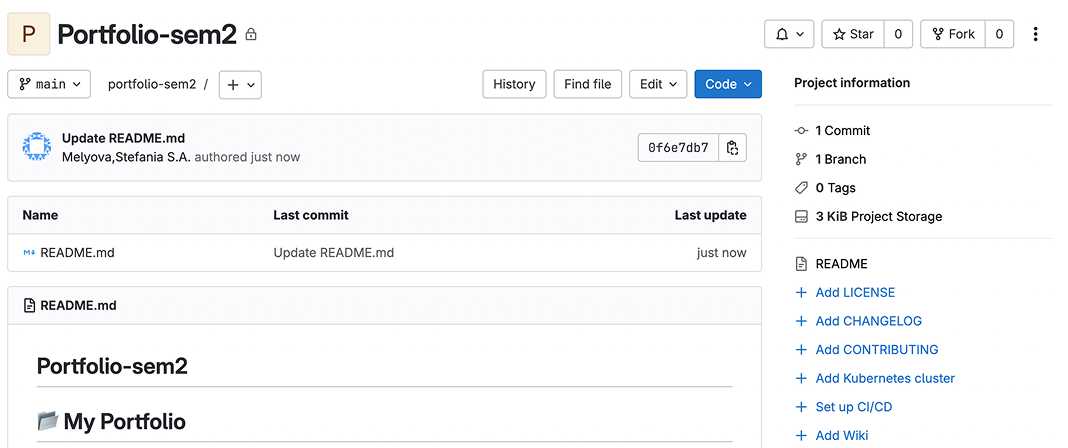The width and height of the screenshot is (1068, 448).
Task: Click the Add LICENSE link
Action: click(x=855, y=292)
